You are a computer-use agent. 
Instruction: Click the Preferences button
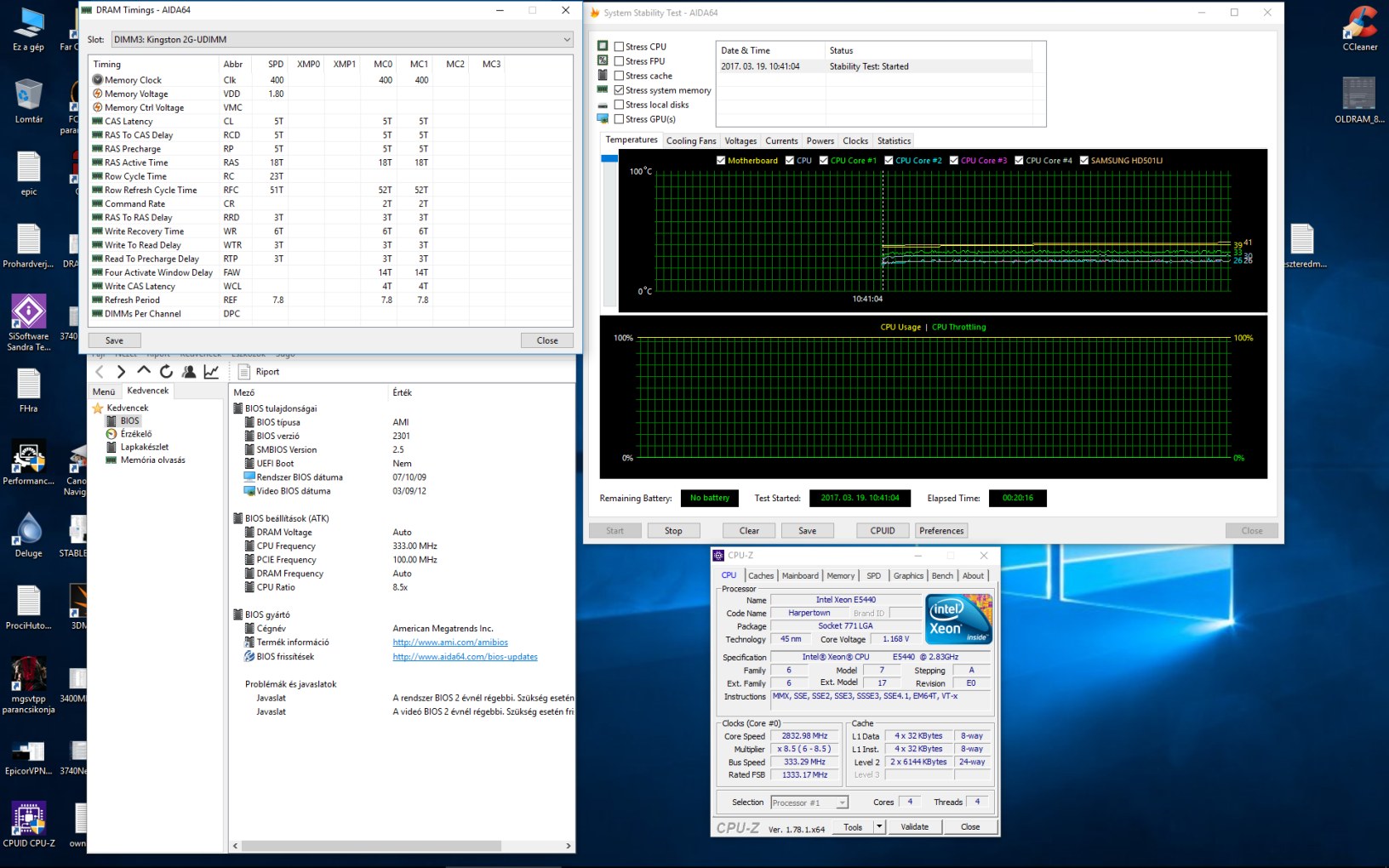(941, 530)
